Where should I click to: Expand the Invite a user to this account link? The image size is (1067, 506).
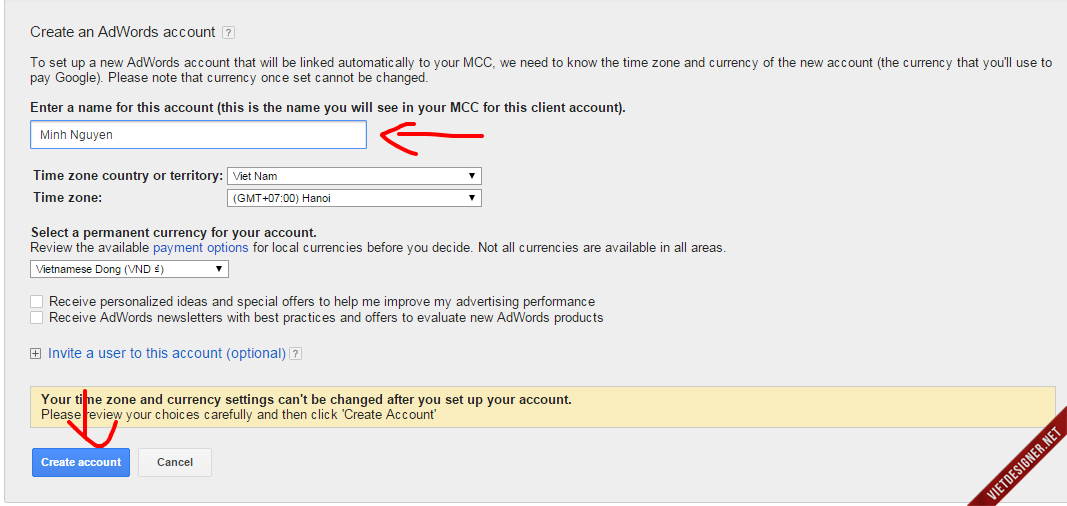point(167,354)
